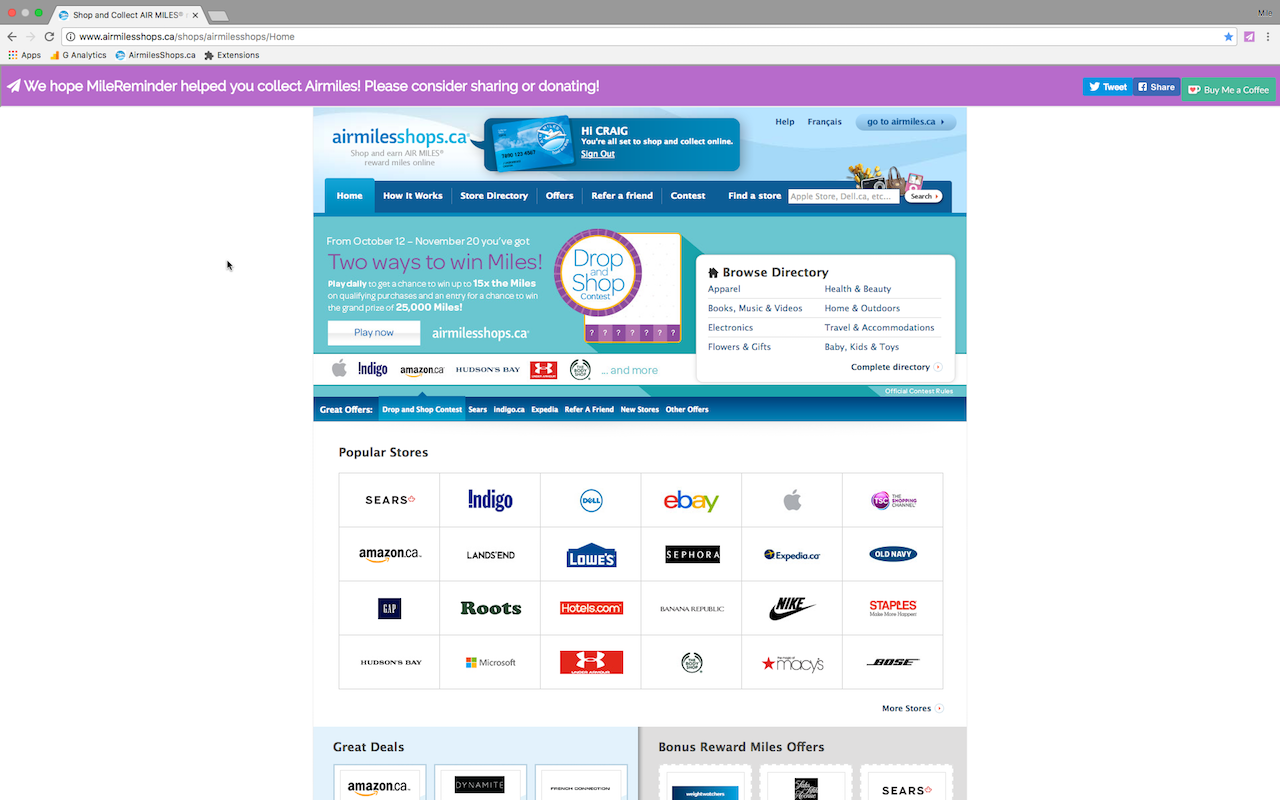Select the Dell logo tile
This screenshot has width=1280, height=800.
pos(591,500)
